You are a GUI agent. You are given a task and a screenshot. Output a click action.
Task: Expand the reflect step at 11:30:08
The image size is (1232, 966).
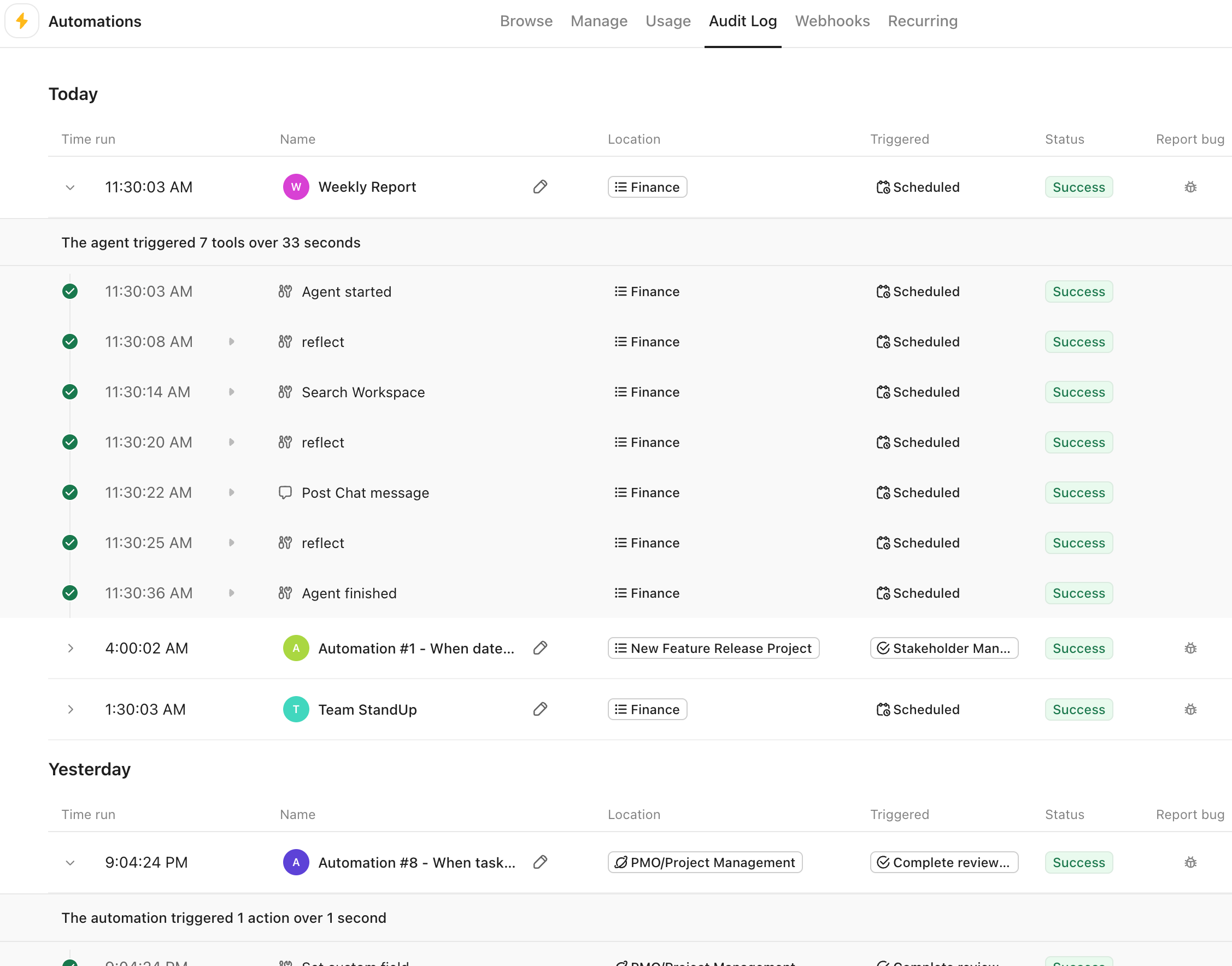tap(232, 341)
